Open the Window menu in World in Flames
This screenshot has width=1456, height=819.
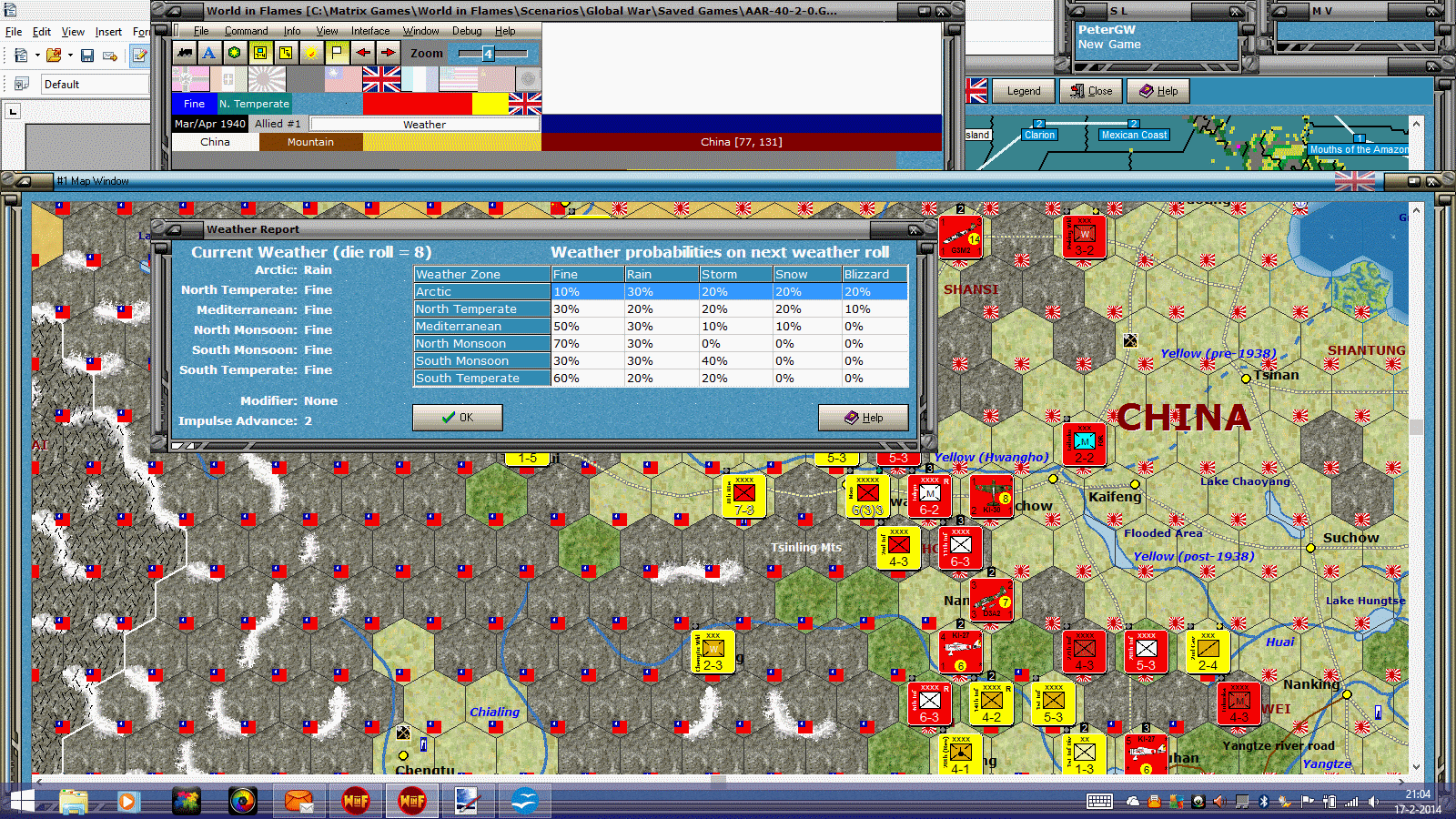tap(420, 31)
